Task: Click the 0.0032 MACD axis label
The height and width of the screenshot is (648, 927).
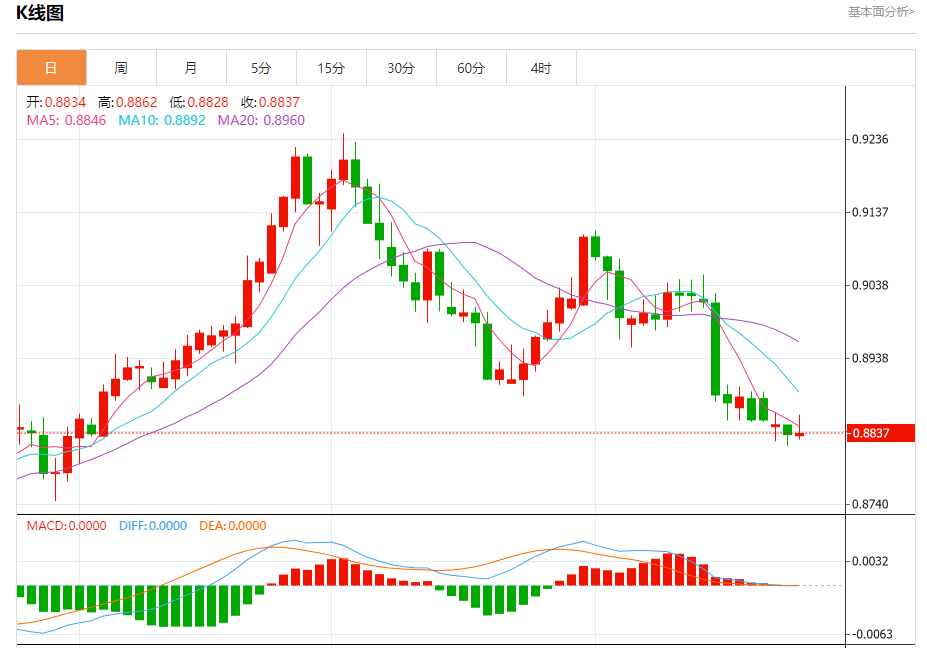Action: tap(869, 562)
